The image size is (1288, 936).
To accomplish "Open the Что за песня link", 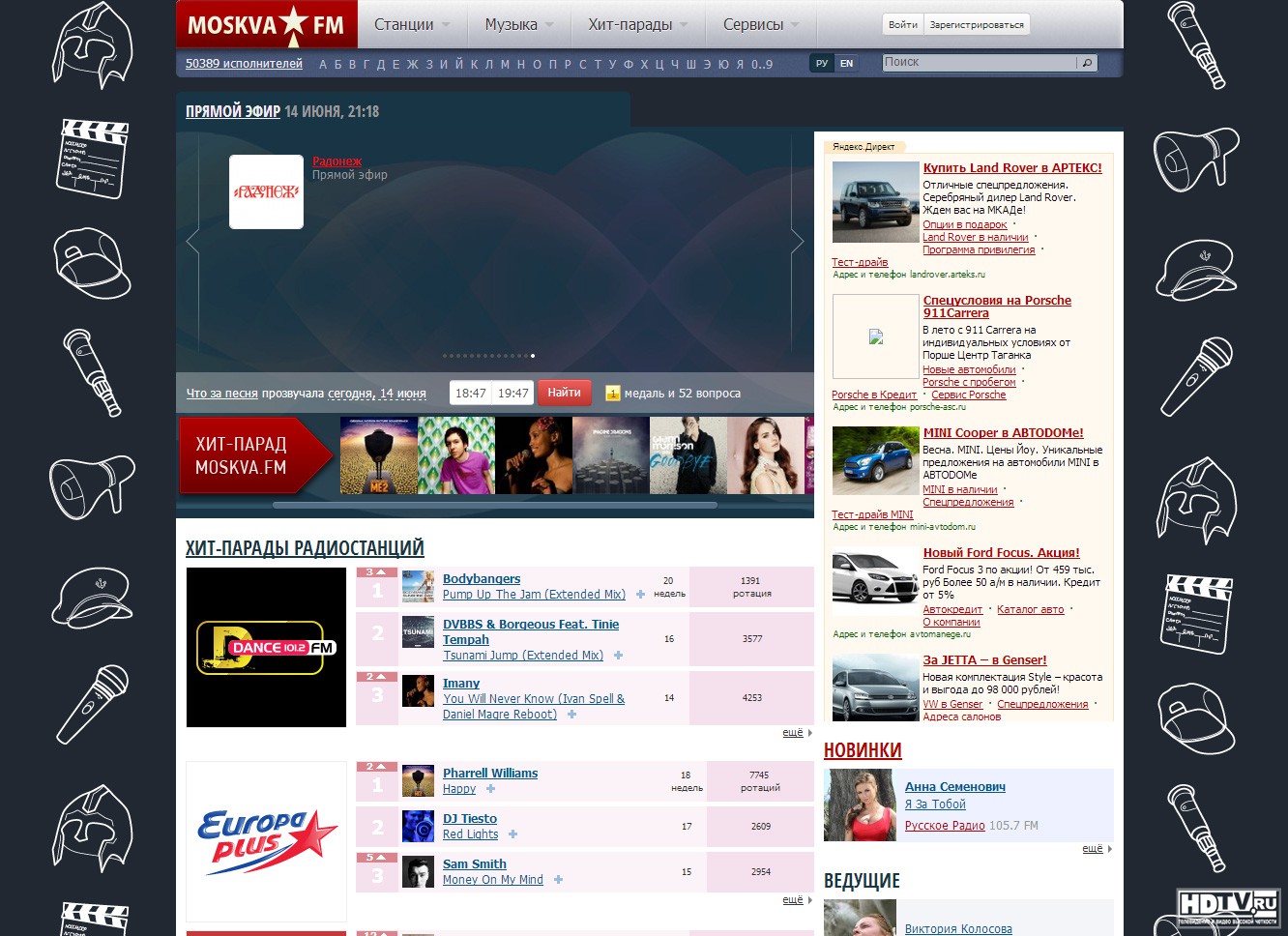I will click(x=222, y=394).
